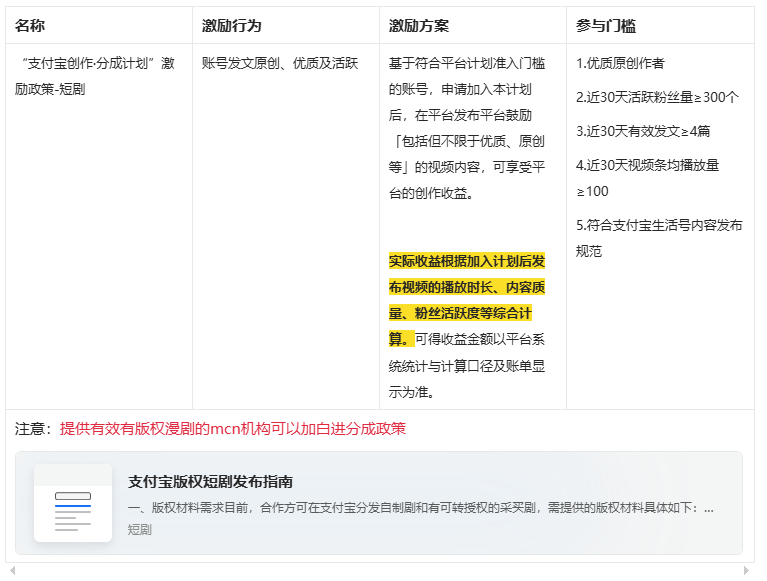Click the line 4.近30天视频条均播放量
Viewport: 767px width, 581px height.
(647, 165)
